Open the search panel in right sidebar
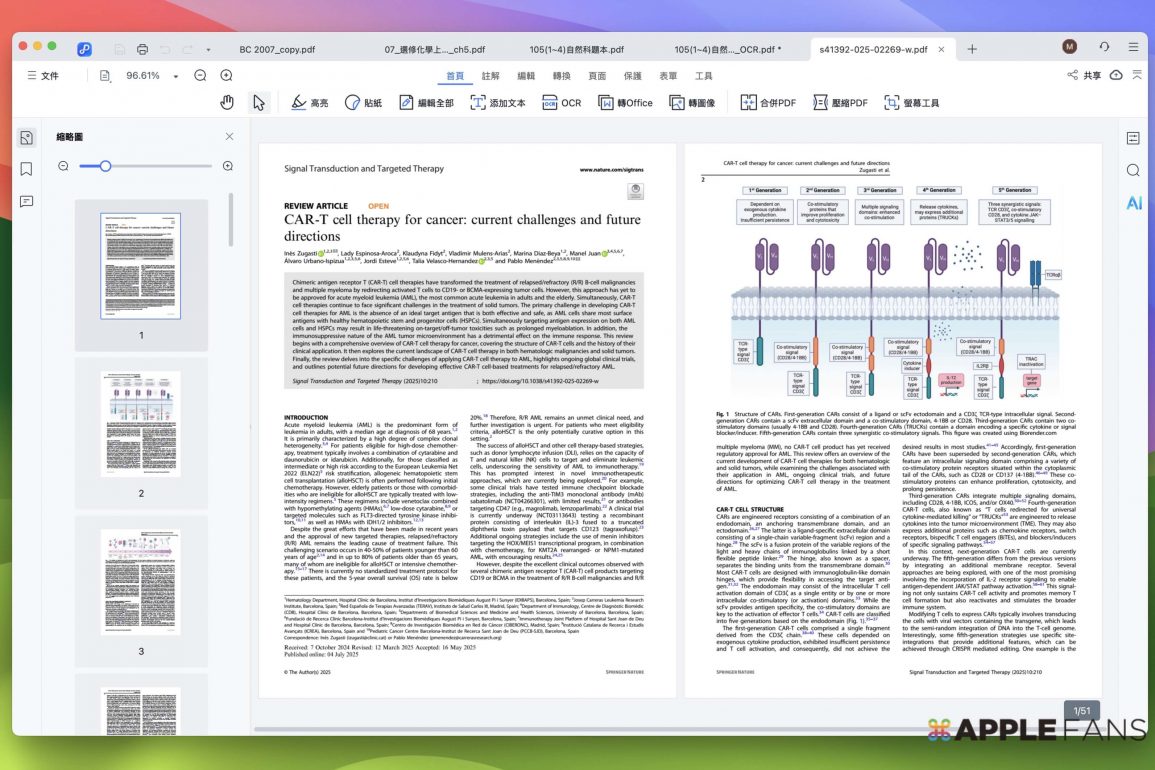Screen dimensions: 1155x770 (x=1133, y=170)
